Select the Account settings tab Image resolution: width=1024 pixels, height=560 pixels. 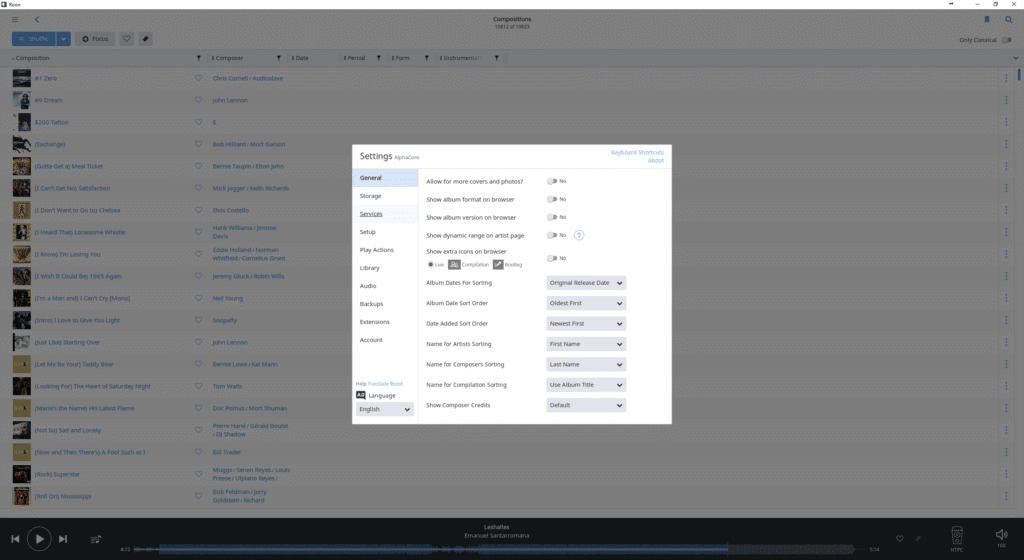click(x=385, y=339)
